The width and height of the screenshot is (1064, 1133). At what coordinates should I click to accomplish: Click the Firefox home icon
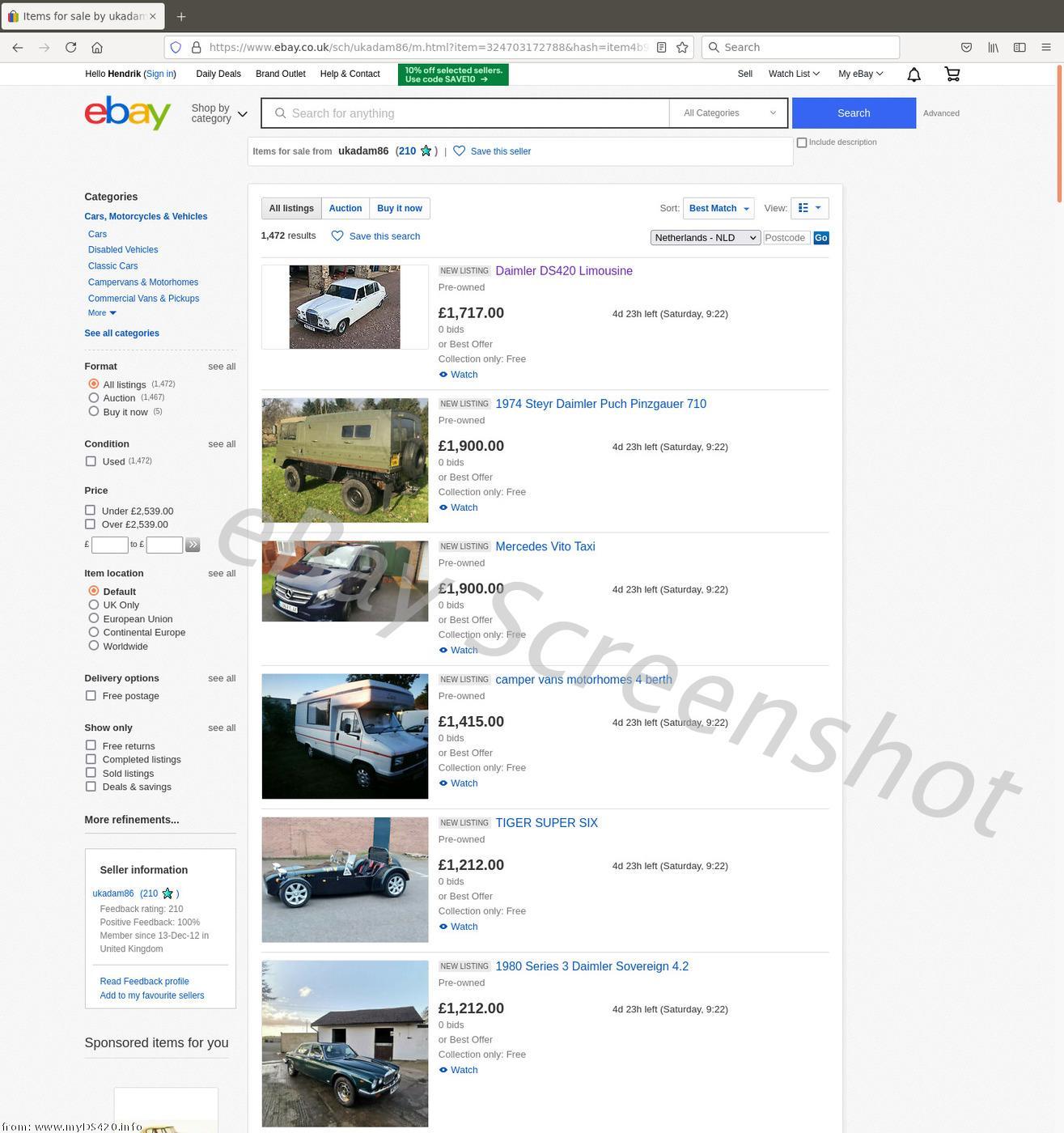click(x=97, y=48)
